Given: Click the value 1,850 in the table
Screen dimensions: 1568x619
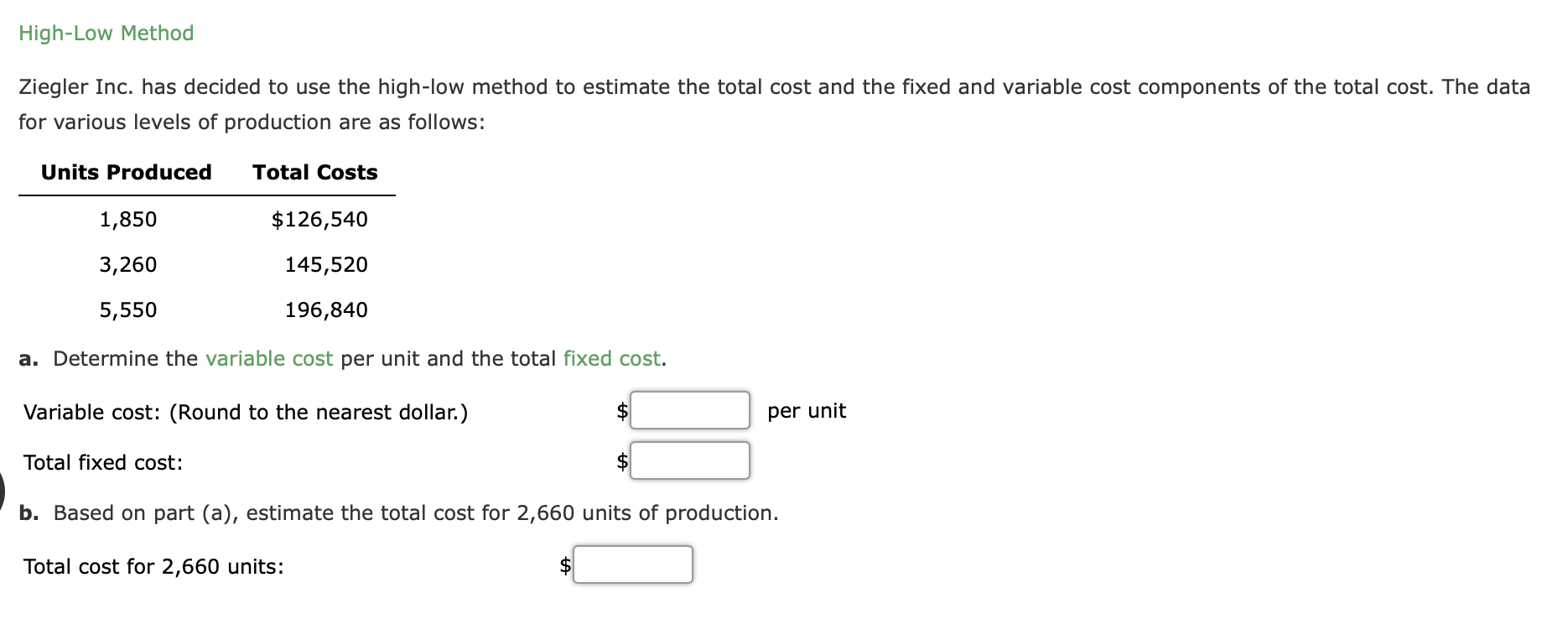Looking at the screenshot, I should tap(127, 219).
